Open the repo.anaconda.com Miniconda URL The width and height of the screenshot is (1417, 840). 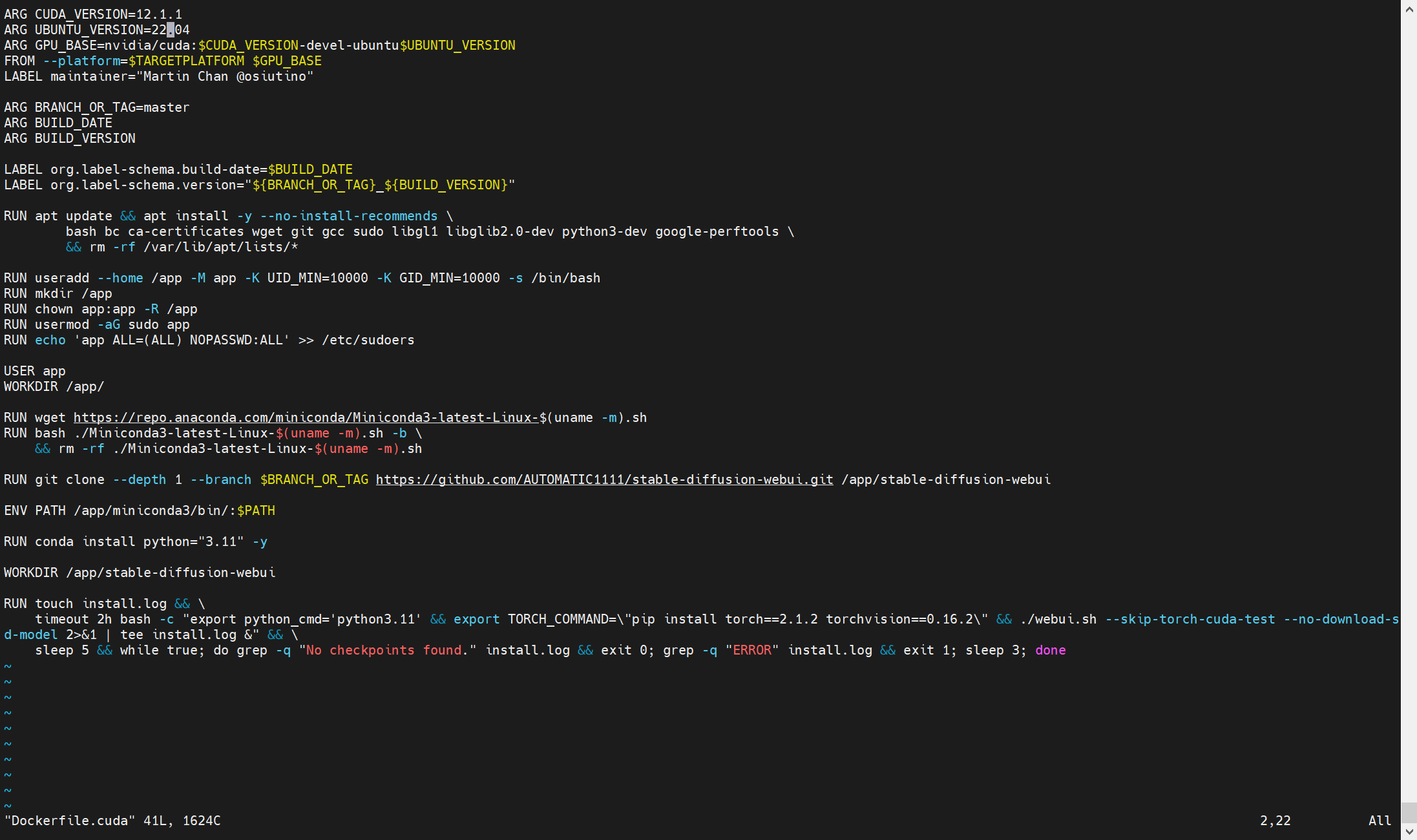click(305, 417)
